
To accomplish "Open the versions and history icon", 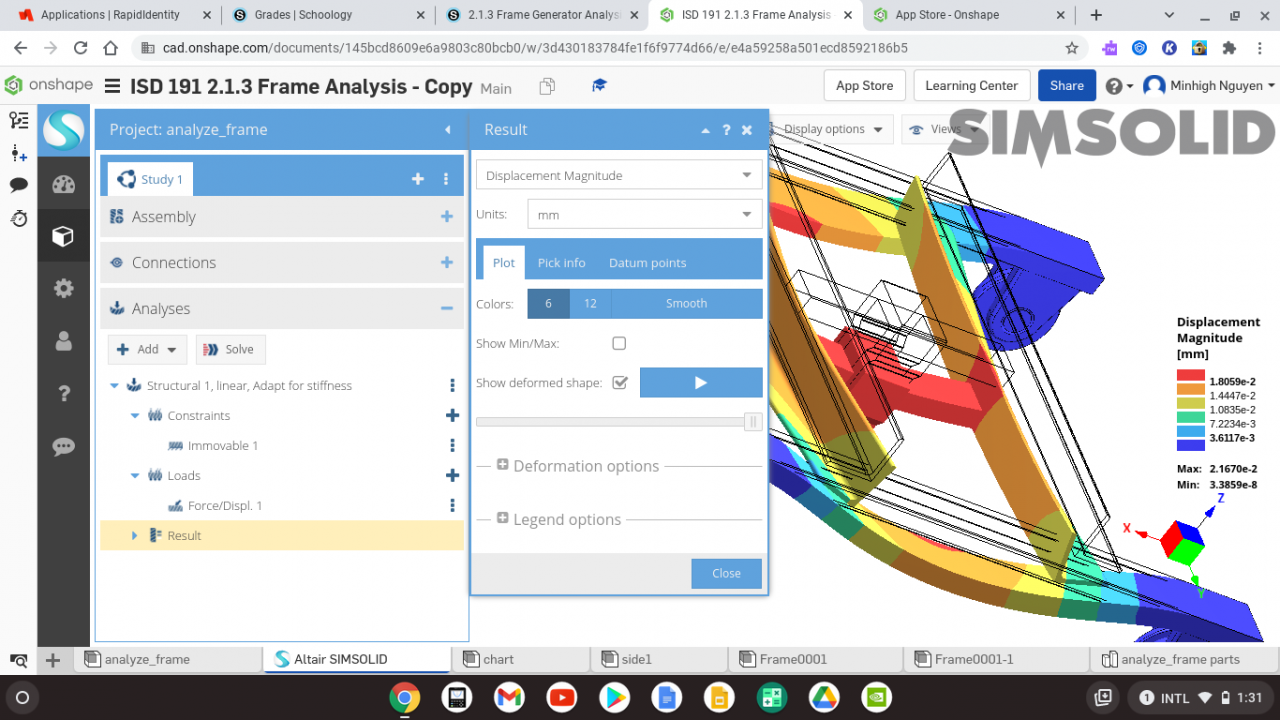I will [18, 120].
